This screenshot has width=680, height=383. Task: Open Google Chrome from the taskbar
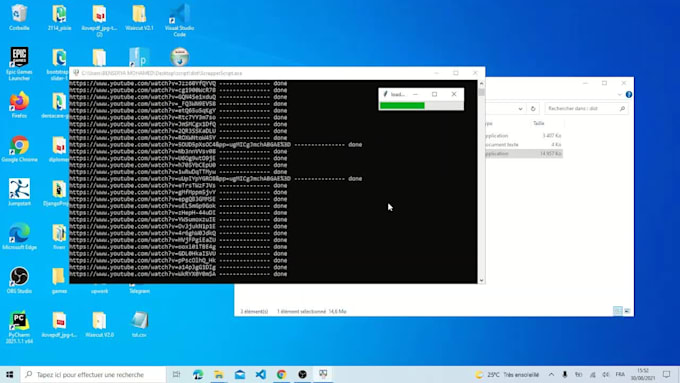click(281, 374)
